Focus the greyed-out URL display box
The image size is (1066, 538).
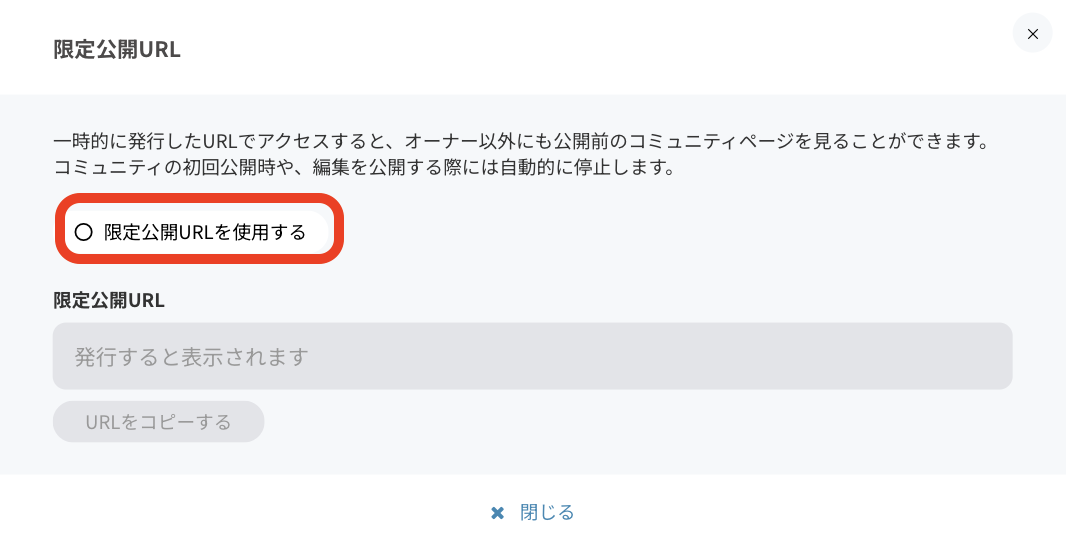tap(532, 356)
